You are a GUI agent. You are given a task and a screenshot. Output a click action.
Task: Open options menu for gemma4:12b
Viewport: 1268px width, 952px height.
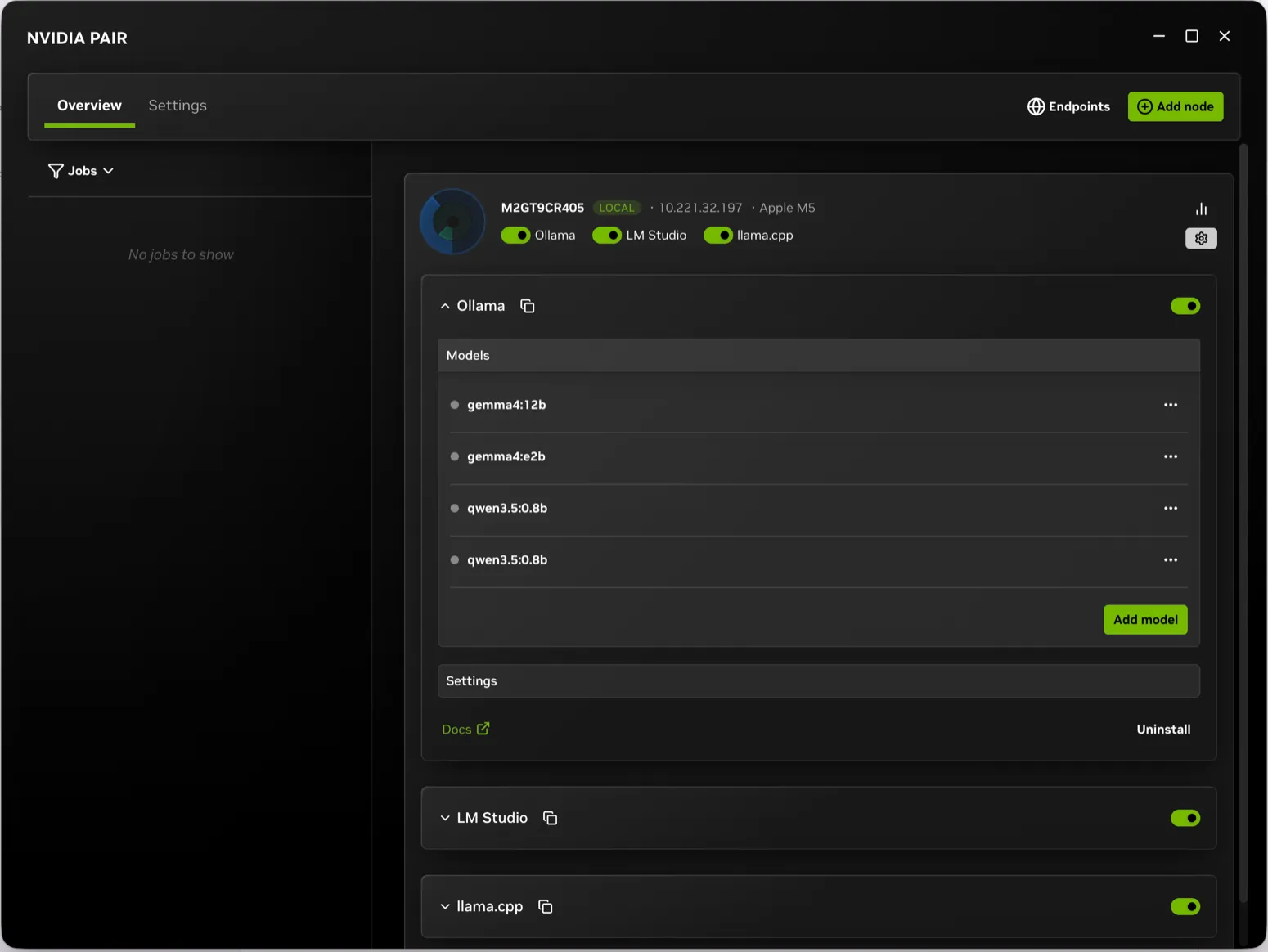(x=1171, y=405)
